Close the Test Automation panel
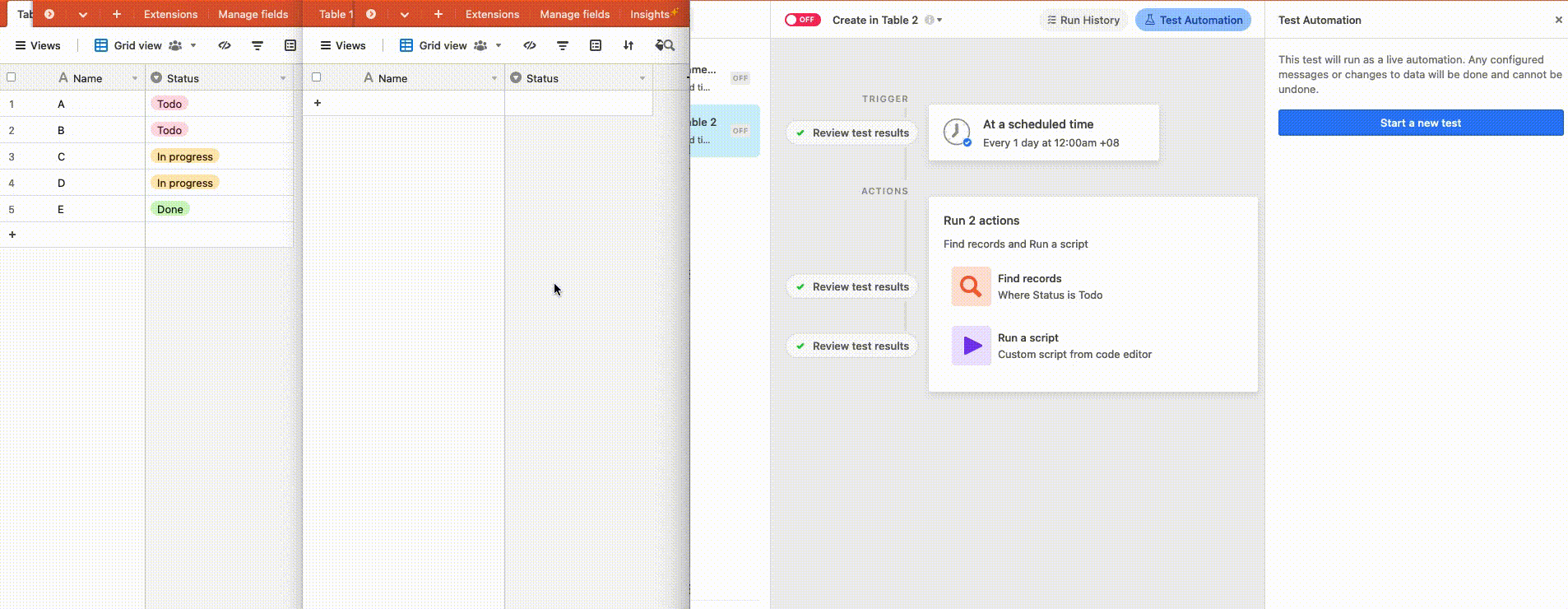This screenshot has width=1568, height=609. coord(1558,20)
